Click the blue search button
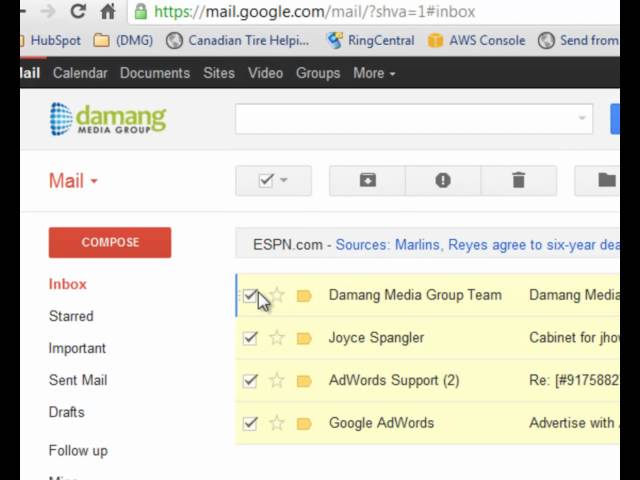Image resolution: width=640 pixels, height=480 pixels. click(x=615, y=119)
